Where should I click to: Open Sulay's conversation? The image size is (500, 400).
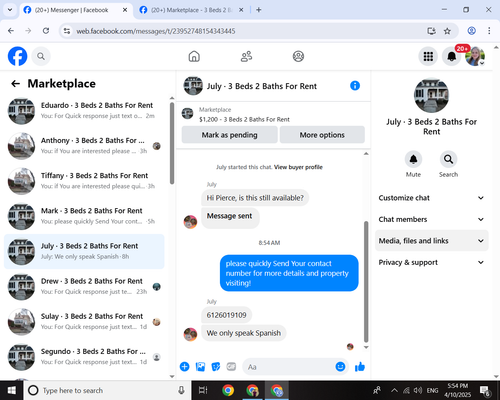point(84,322)
